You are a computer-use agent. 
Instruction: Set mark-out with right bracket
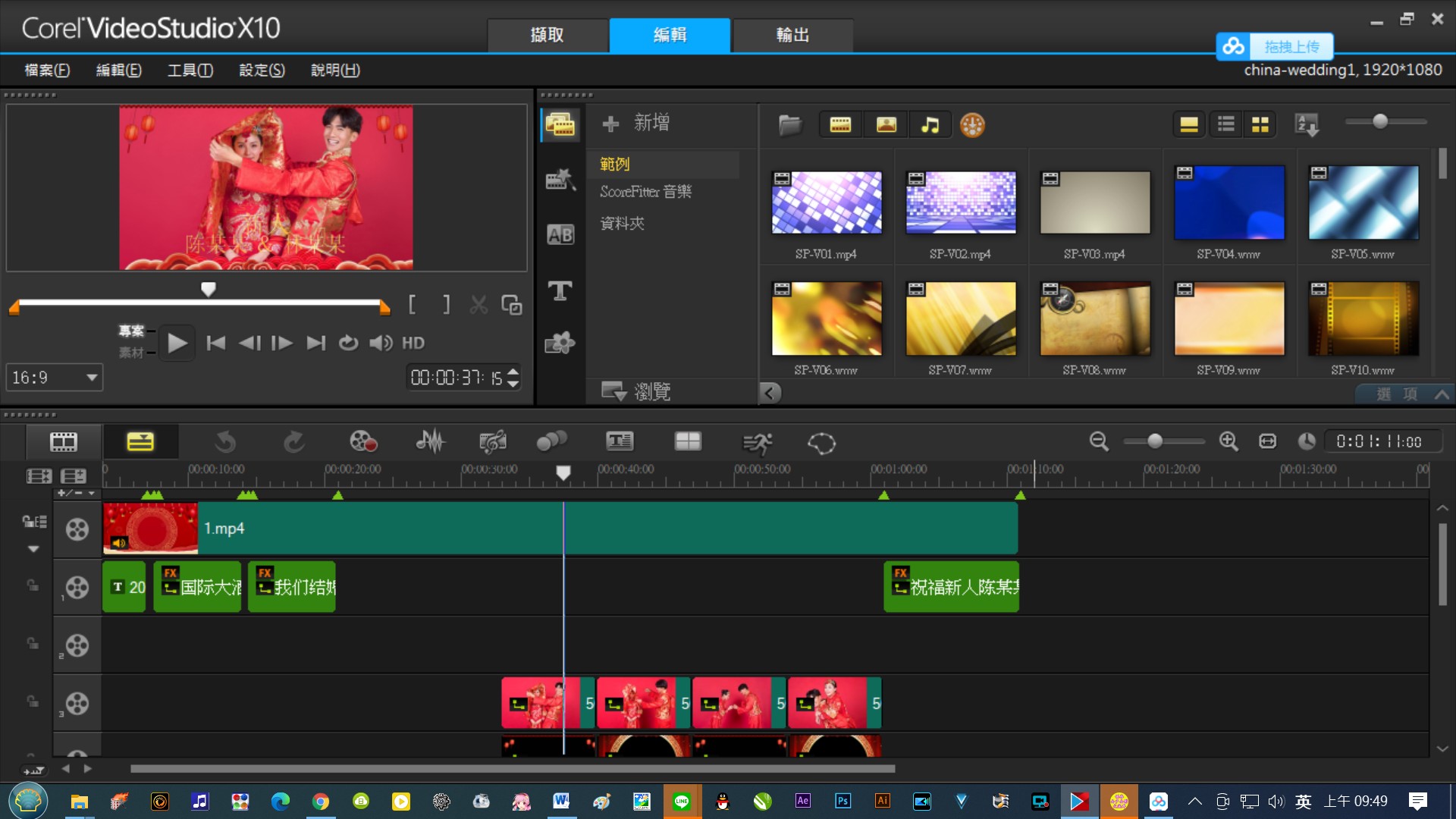click(447, 305)
